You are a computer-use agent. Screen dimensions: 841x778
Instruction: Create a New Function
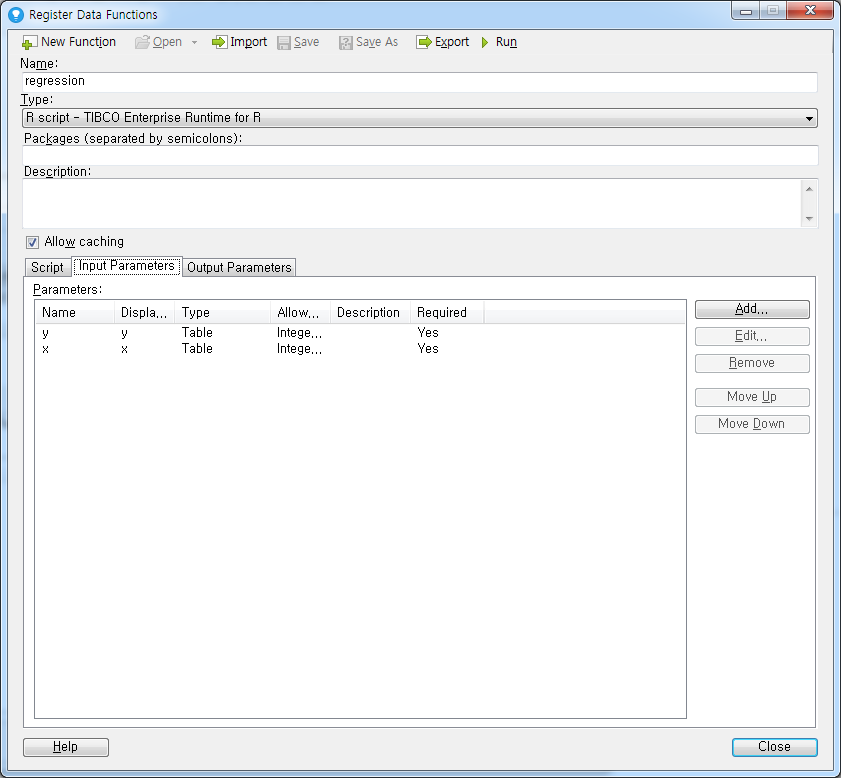pos(68,42)
